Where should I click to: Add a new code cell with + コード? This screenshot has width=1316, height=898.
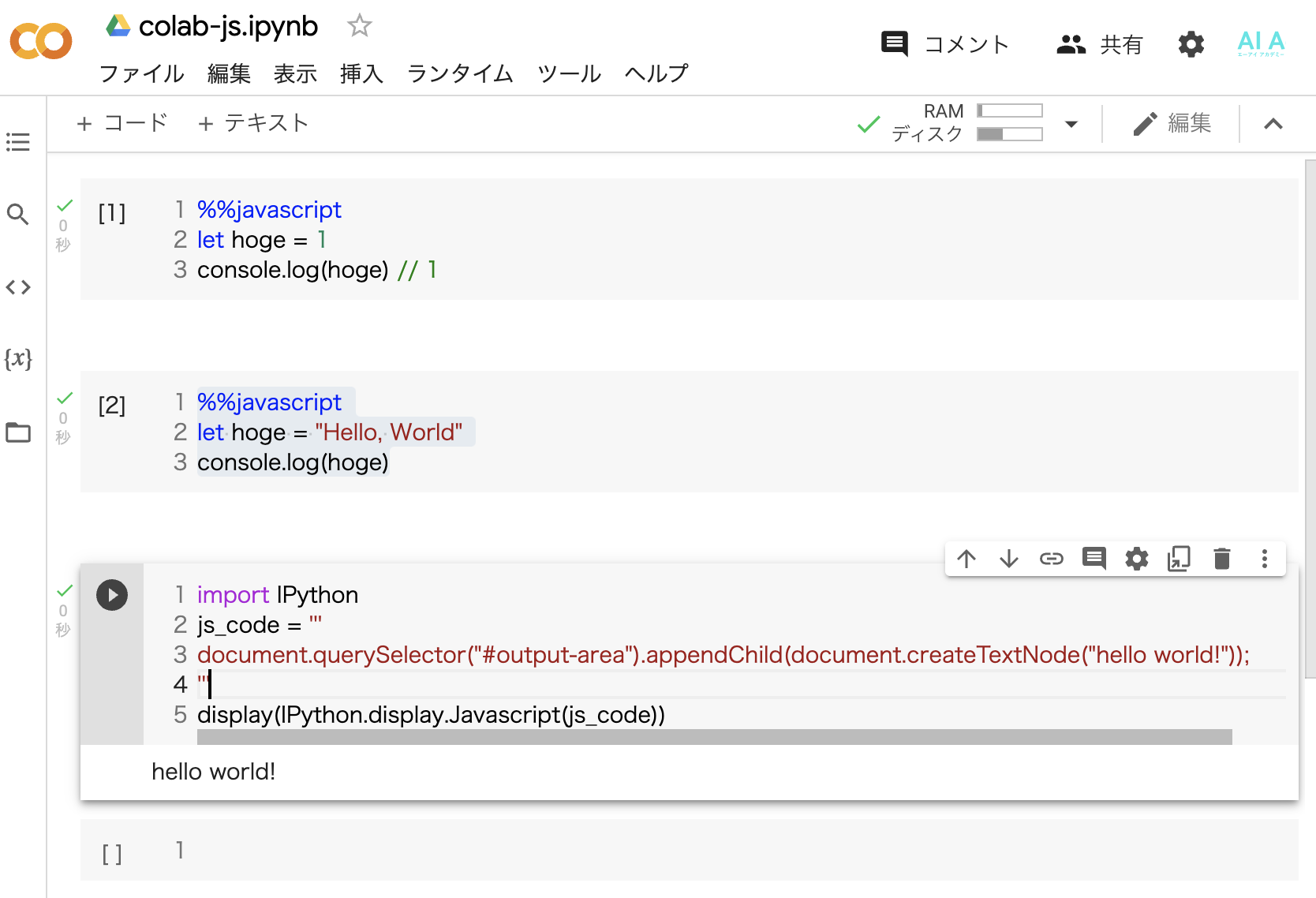pyautogui.click(x=122, y=123)
